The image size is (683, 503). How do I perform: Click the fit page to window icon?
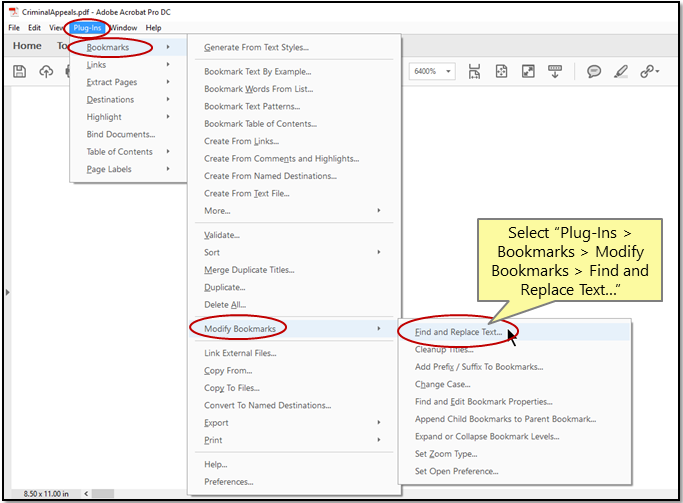point(501,71)
